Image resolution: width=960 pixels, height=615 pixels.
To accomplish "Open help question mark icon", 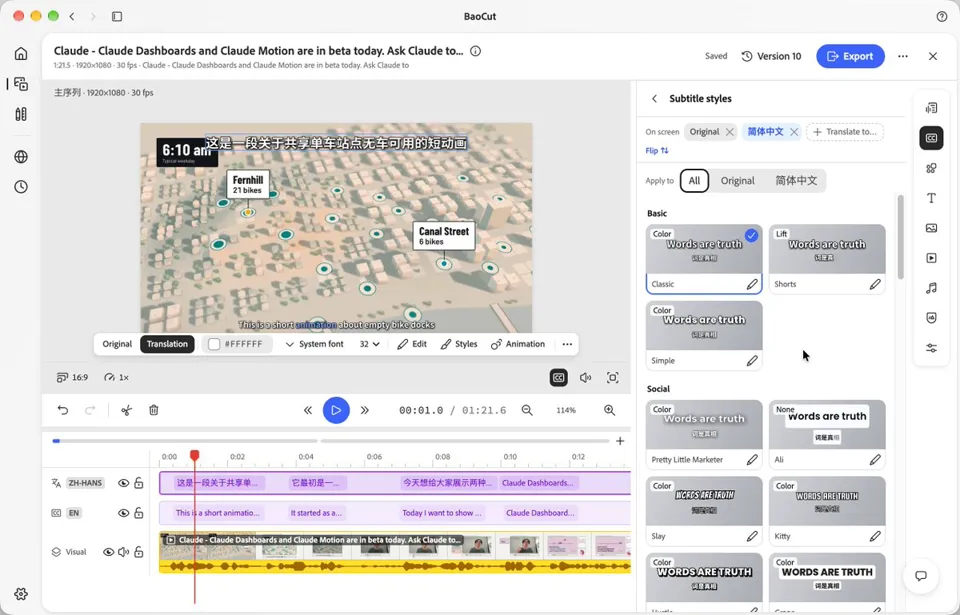I will coord(942,17).
